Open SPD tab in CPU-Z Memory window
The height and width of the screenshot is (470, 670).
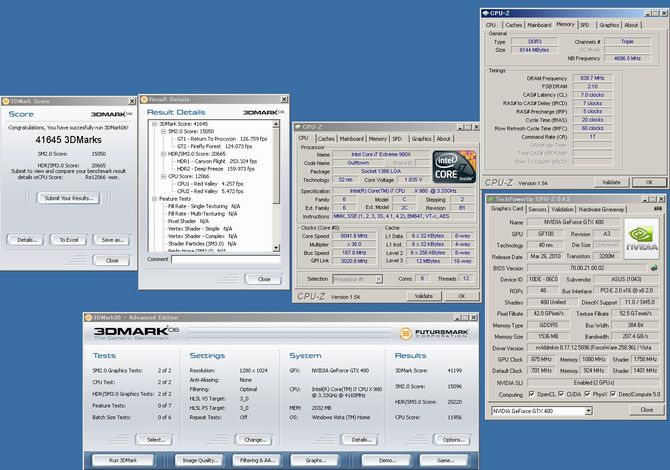pos(585,25)
